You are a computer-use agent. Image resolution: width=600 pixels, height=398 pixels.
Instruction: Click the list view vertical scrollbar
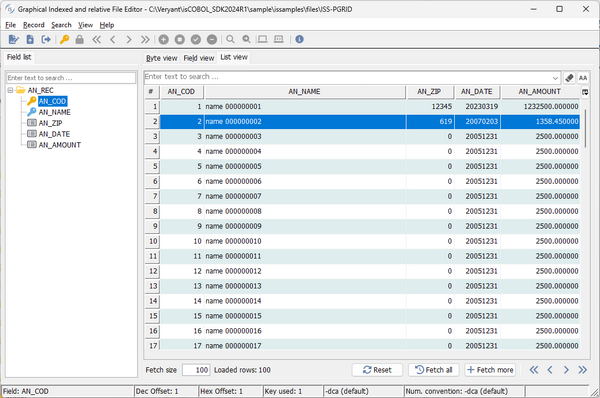point(584,129)
